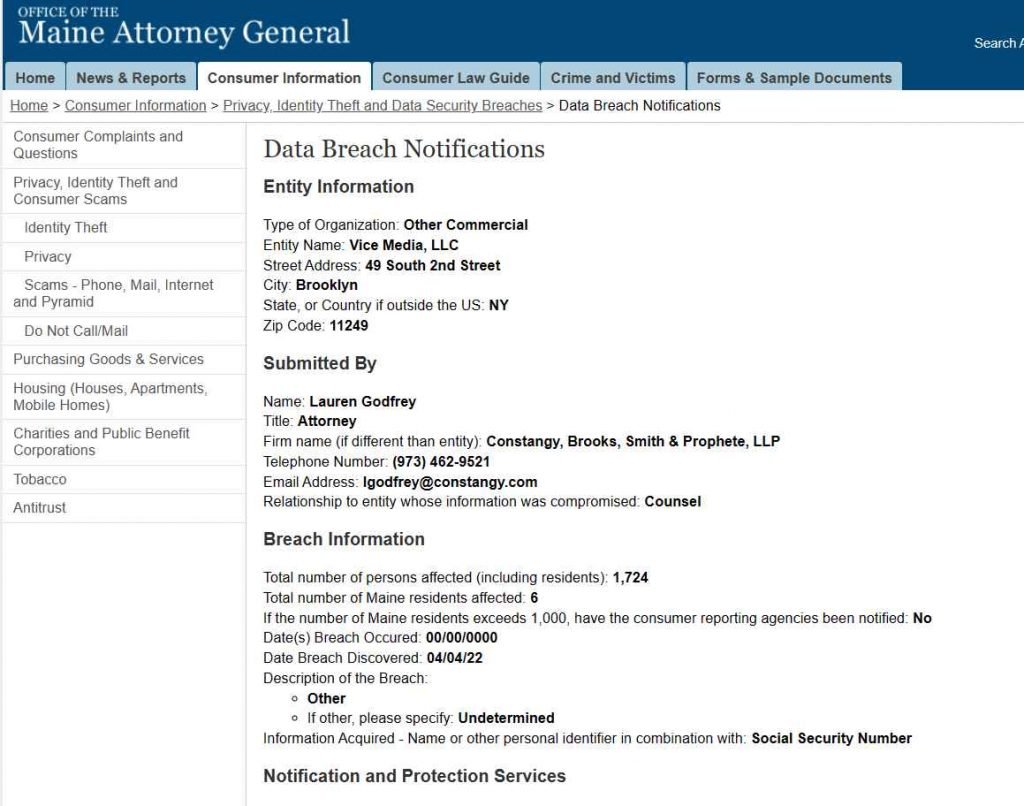Click the Home breadcrumb link

(x=29, y=106)
